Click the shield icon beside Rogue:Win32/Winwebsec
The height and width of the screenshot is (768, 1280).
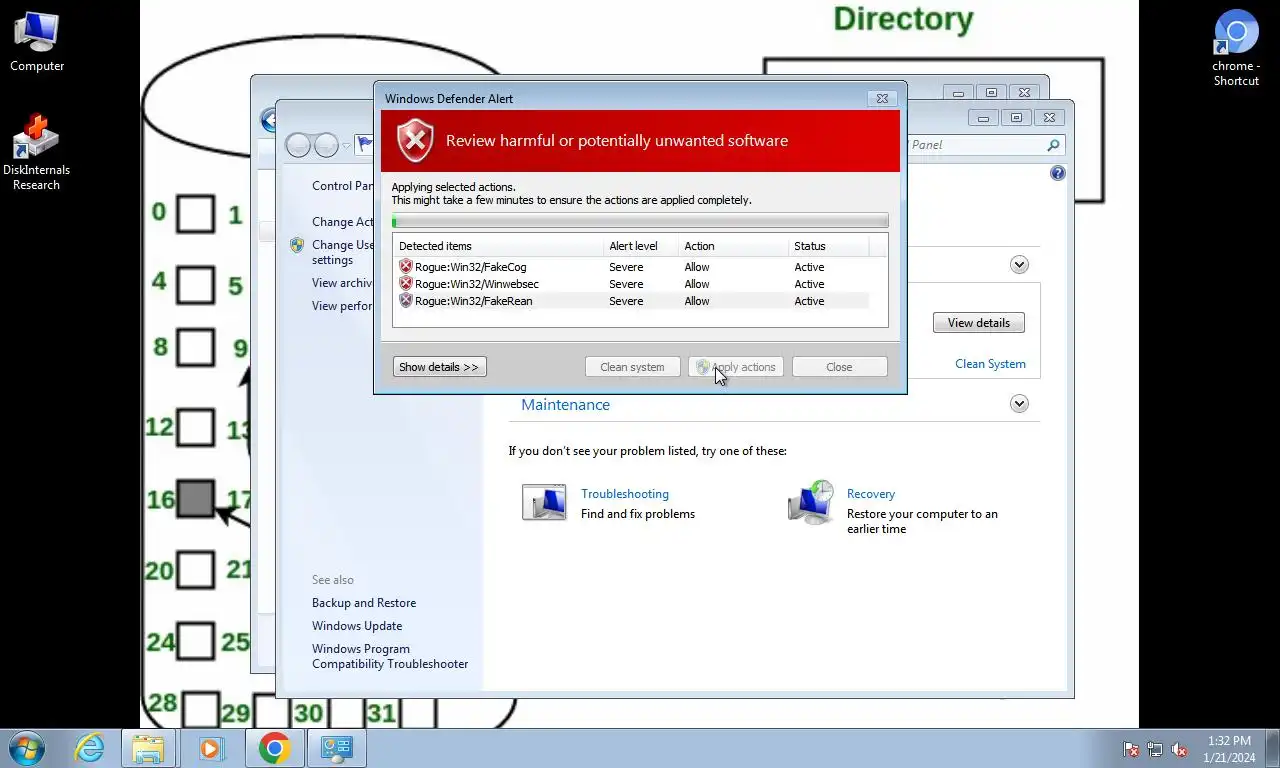[x=405, y=284]
